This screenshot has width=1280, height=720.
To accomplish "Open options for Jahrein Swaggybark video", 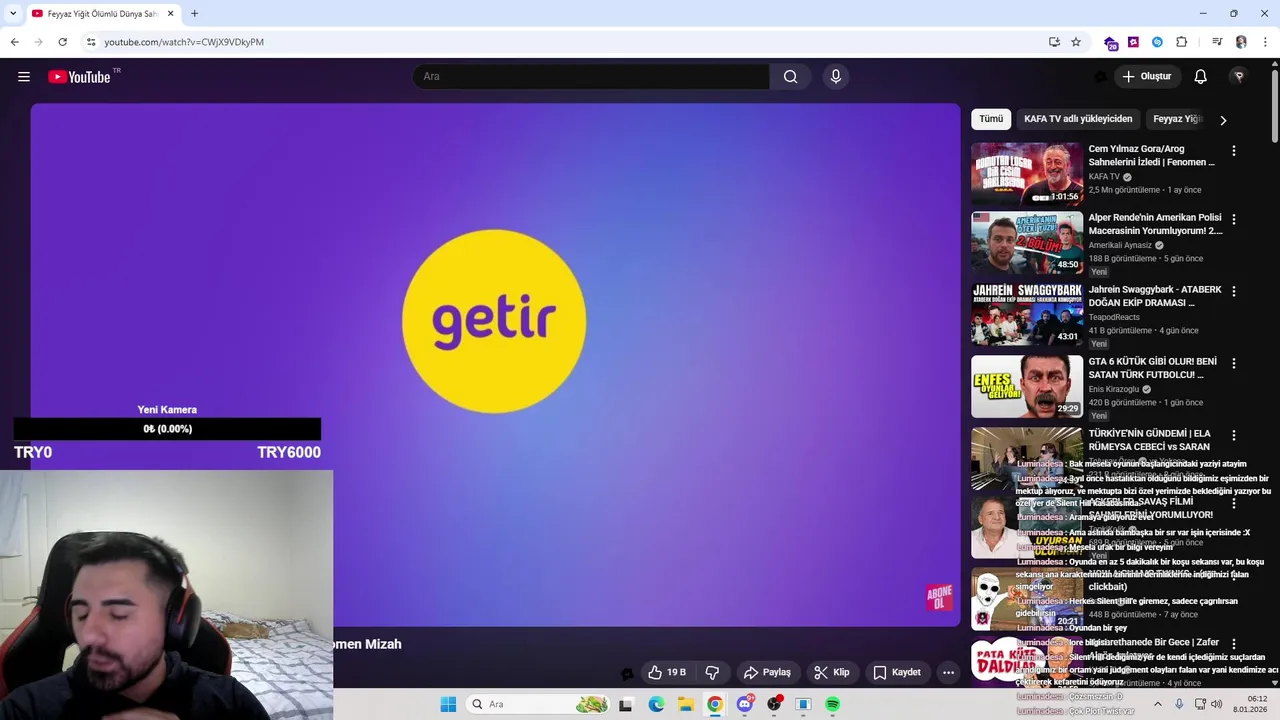I will coord(1233,291).
